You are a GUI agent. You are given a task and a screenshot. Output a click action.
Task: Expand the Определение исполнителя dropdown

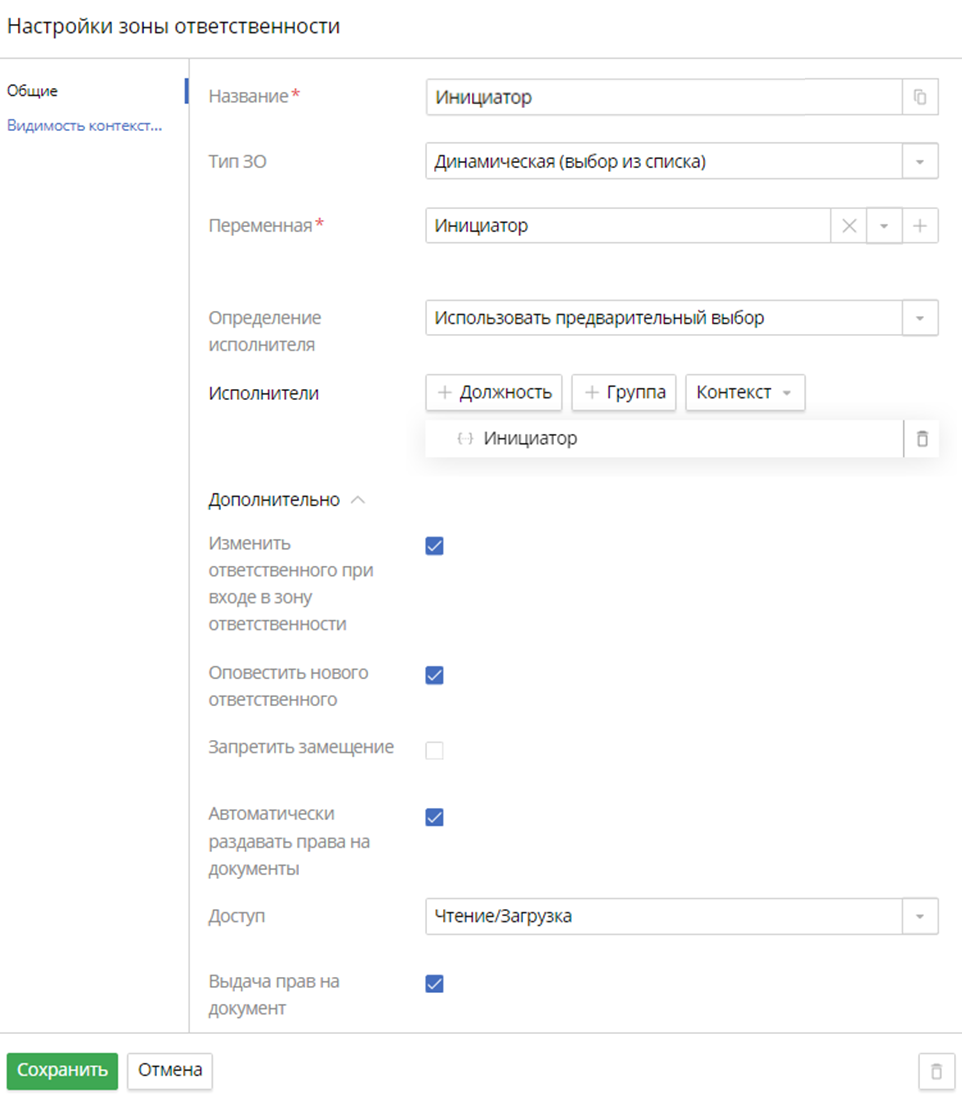[x=920, y=319]
